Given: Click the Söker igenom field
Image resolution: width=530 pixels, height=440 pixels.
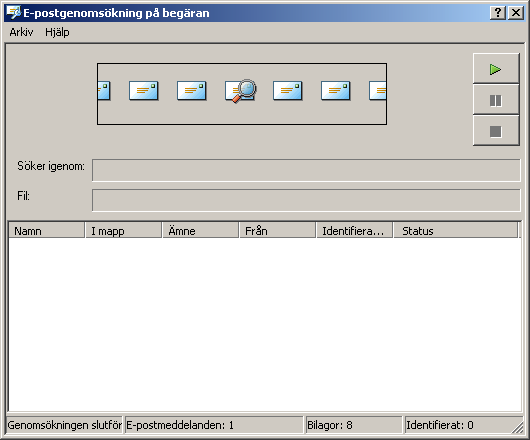Looking at the screenshot, I should [306, 170].
